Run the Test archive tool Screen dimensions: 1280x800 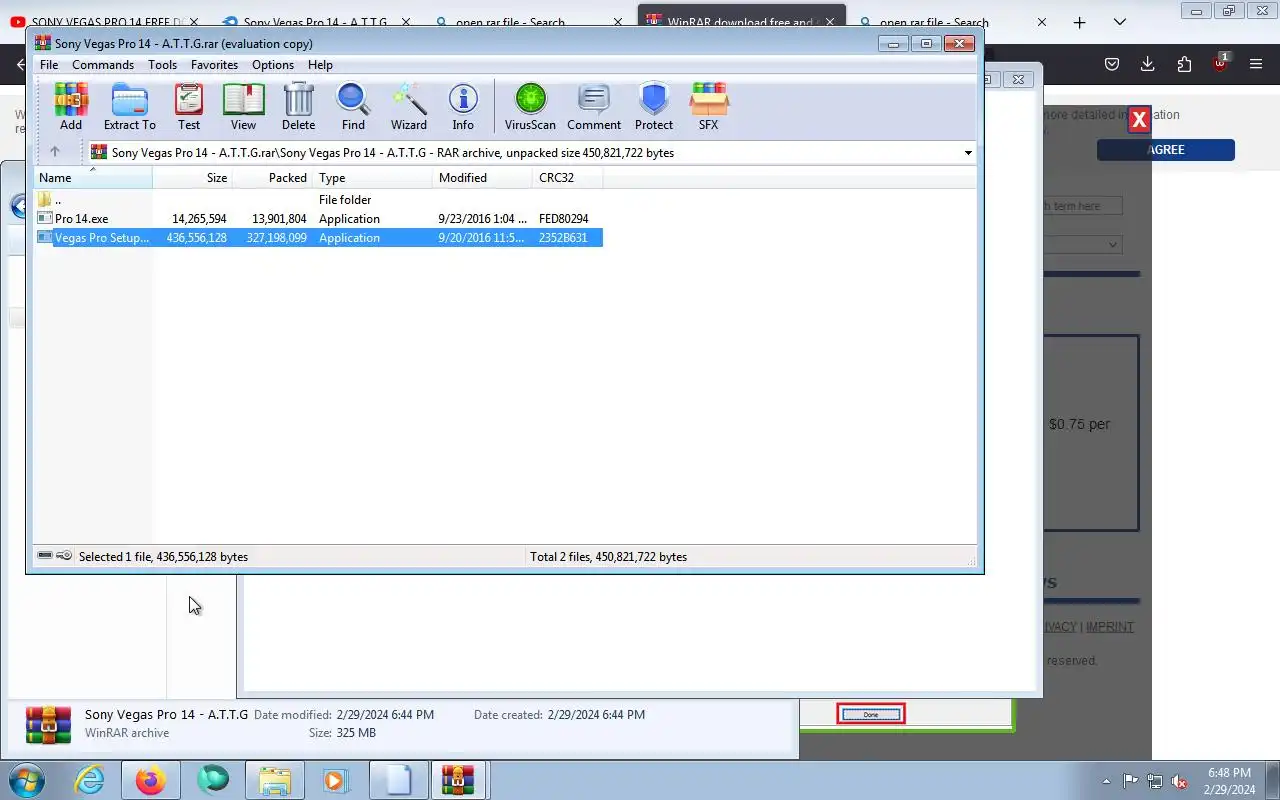[x=189, y=107]
